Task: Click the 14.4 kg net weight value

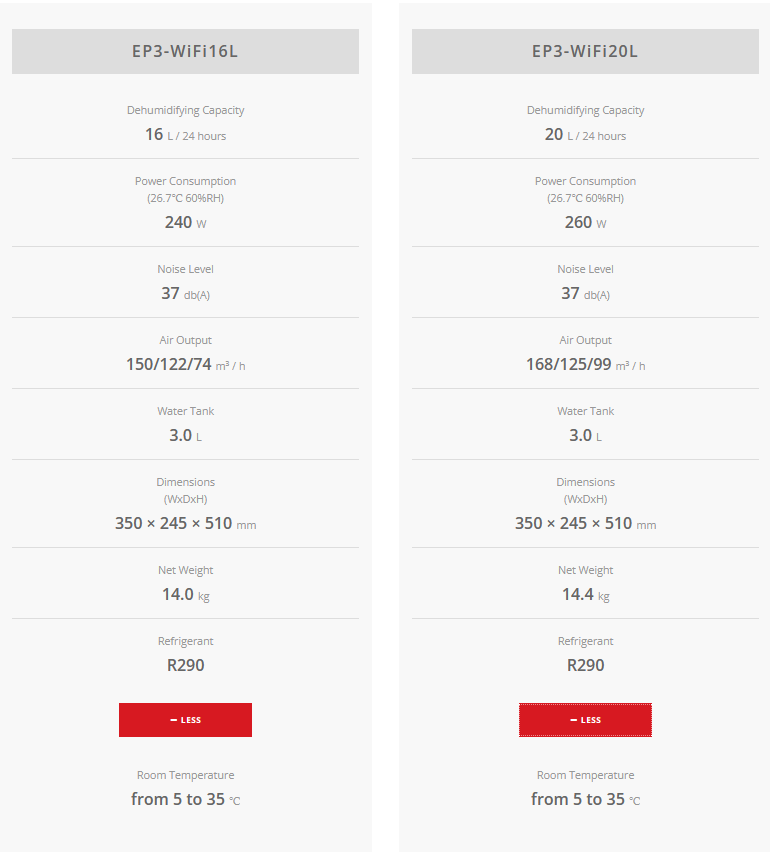Action: click(585, 594)
